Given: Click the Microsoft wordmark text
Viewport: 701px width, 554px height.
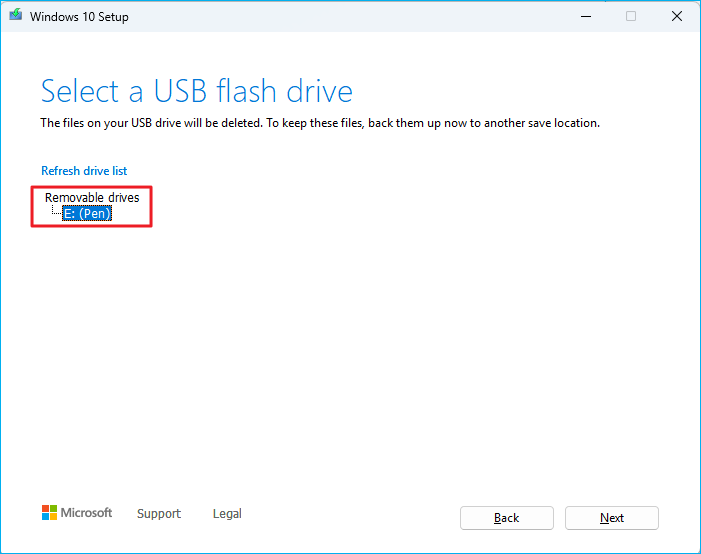Looking at the screenshot, I should coord(87,513).
